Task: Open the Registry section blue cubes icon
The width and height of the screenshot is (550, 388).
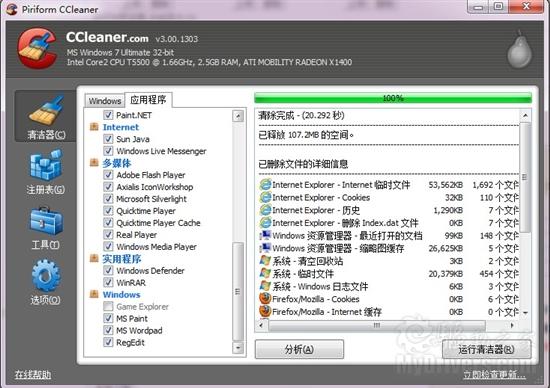Action: click(46, 165)
